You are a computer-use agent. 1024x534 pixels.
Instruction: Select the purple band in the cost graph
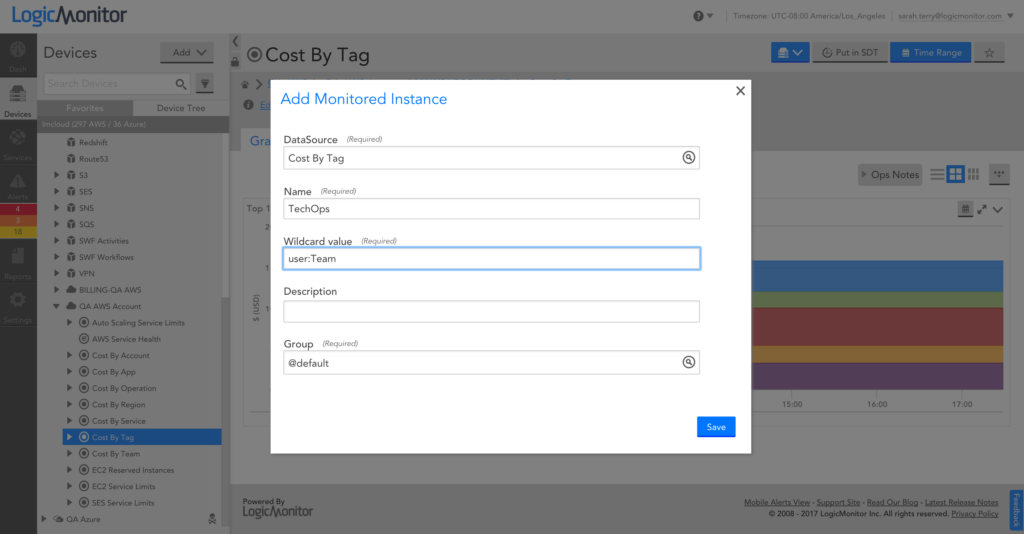(x=877, y=376)
